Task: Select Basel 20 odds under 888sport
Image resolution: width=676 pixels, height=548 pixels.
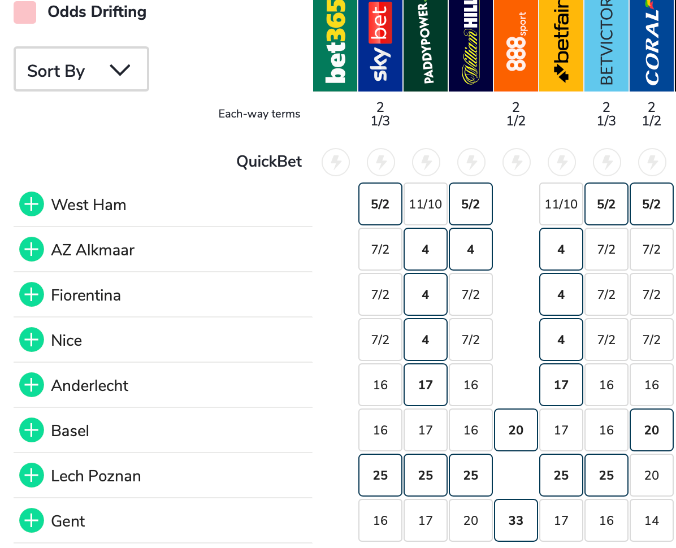Action: tap(516, 430)
